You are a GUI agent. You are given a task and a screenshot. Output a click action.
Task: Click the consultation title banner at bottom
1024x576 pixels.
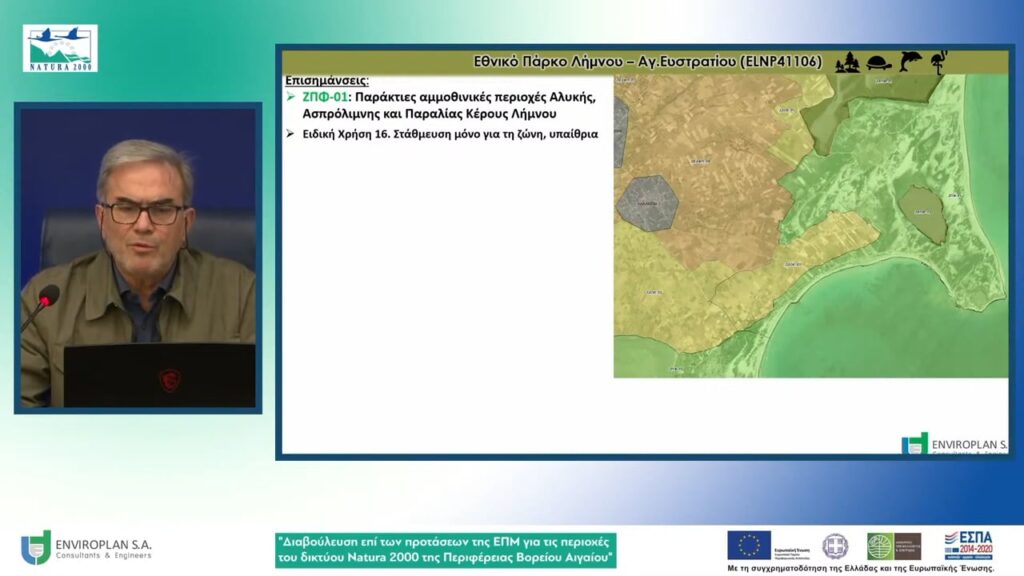pos(445,550)
